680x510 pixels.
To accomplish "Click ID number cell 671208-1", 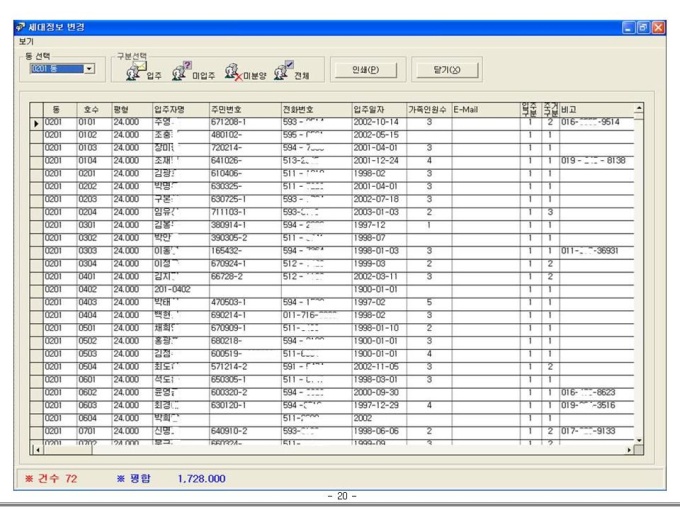I will pos(245,123).
